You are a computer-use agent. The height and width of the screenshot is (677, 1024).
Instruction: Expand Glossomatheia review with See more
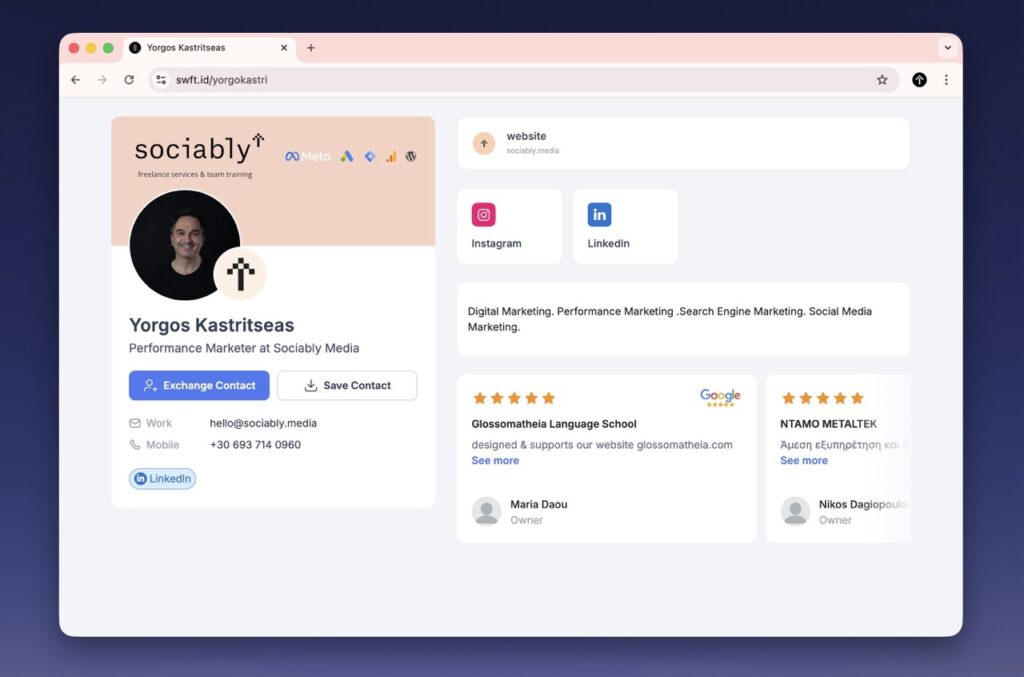point(495,461)
